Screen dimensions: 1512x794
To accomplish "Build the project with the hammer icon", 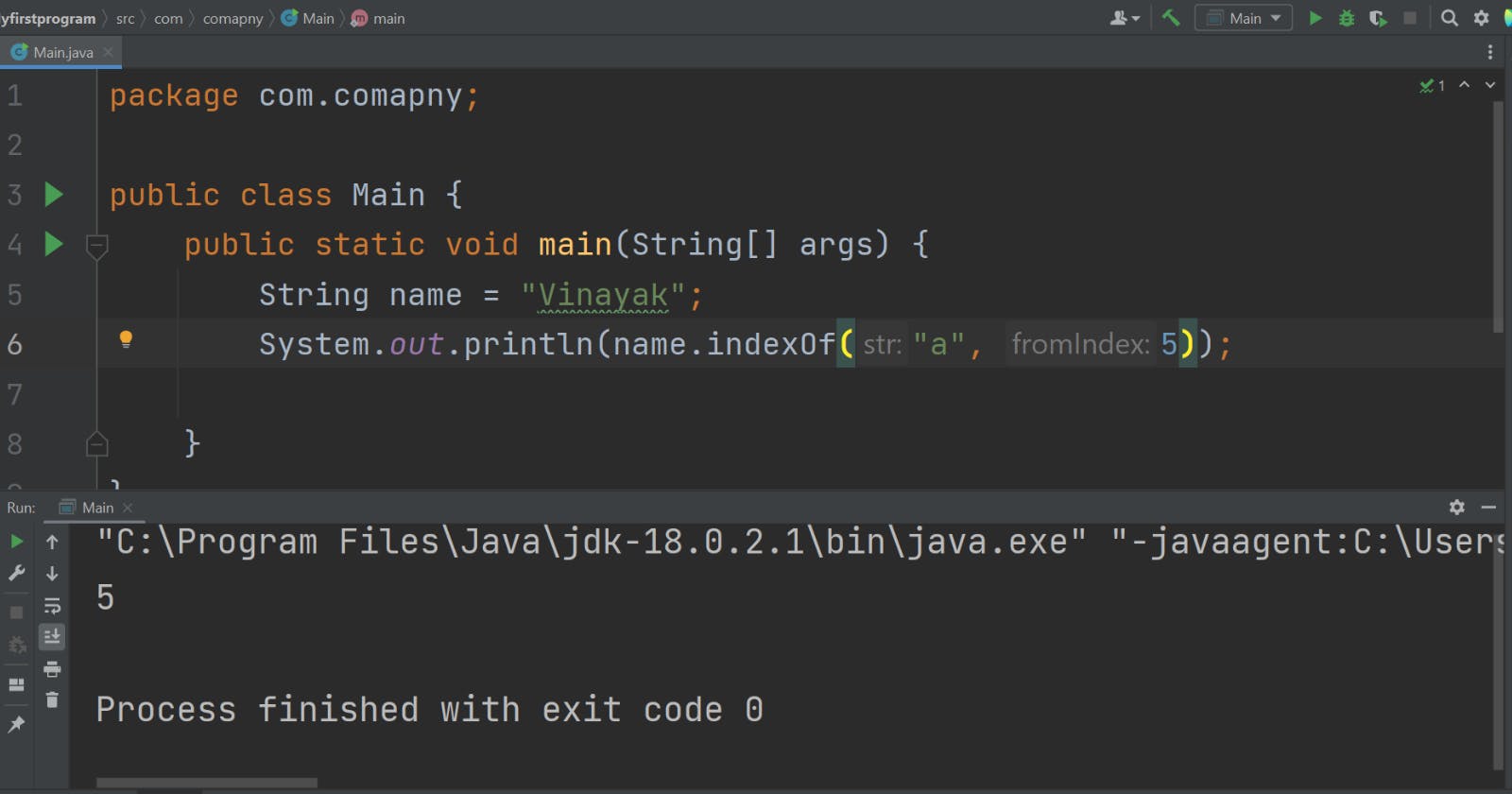I will (x=1171, y=18).
